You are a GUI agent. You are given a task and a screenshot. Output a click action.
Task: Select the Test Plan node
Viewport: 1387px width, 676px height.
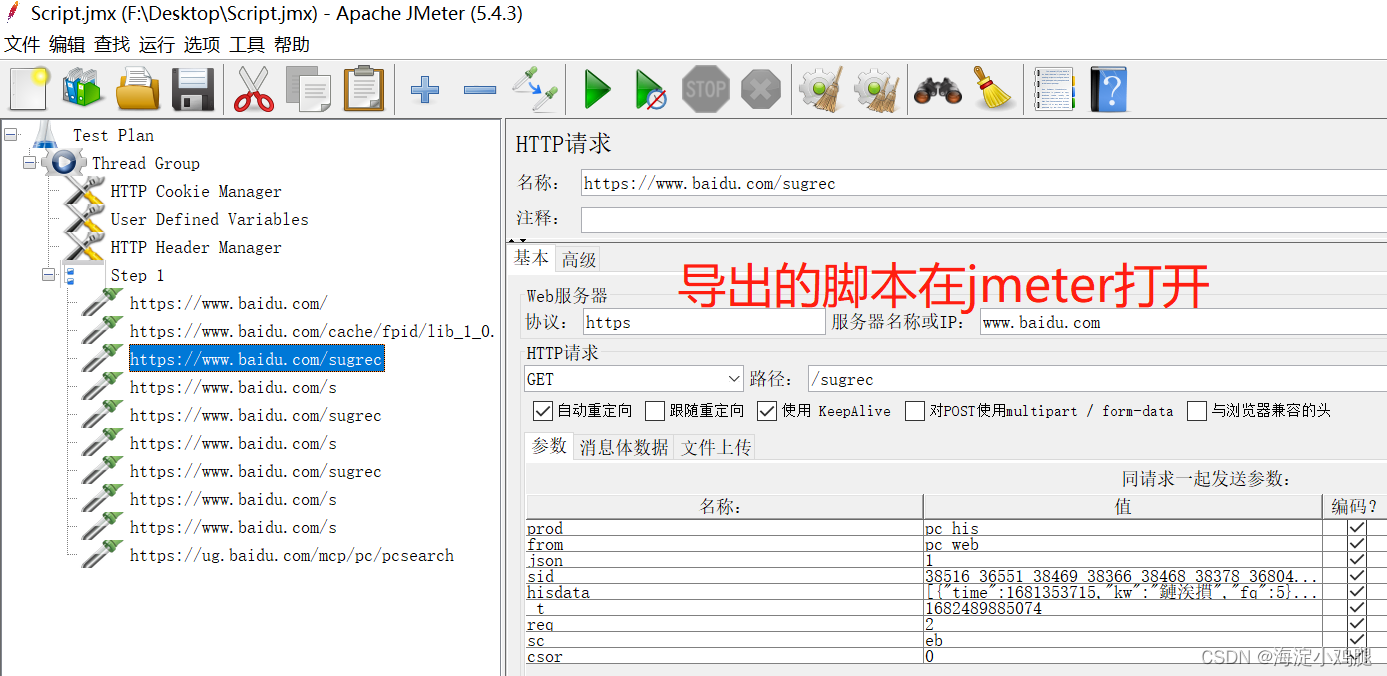point(113,135)
